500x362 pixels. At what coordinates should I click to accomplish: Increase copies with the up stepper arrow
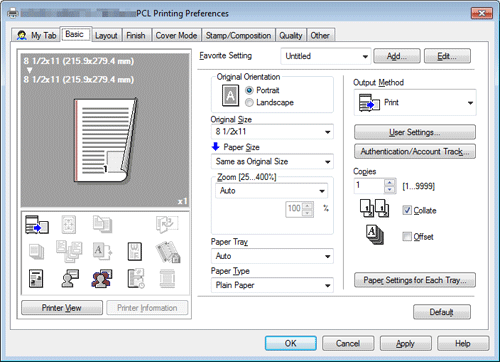(x=389, y=182)
